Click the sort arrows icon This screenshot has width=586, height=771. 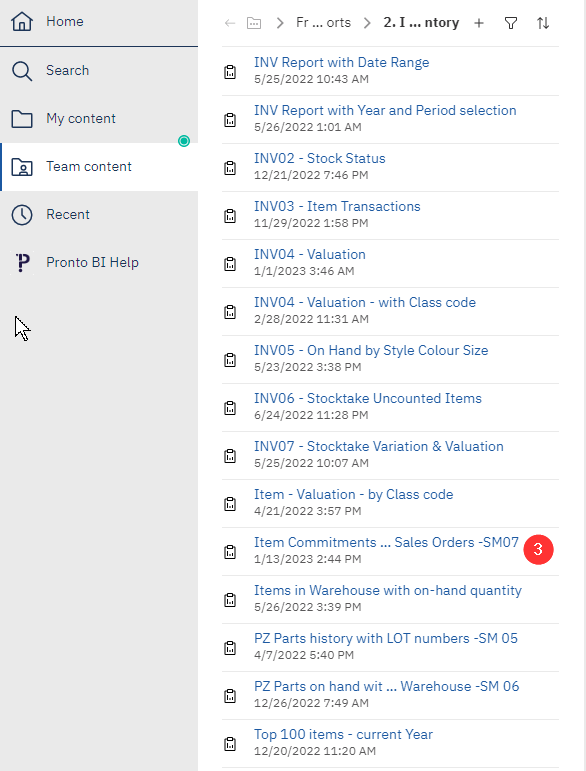pos(543,23)
